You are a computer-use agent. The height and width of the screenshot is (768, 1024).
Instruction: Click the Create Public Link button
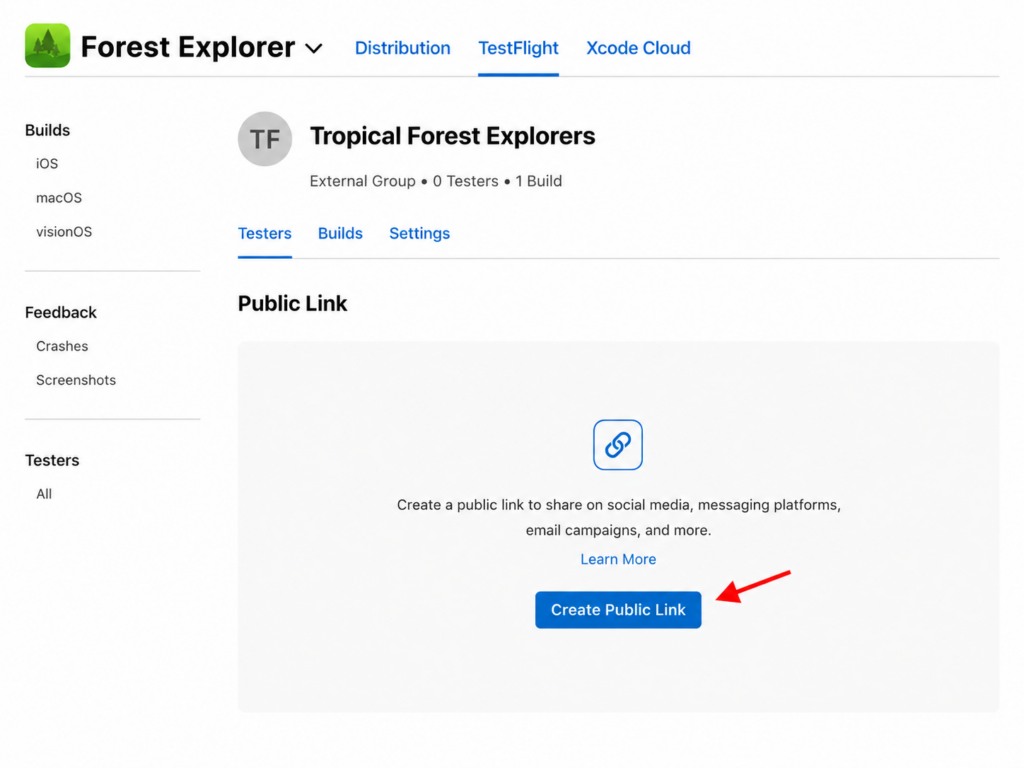[618, 610]
